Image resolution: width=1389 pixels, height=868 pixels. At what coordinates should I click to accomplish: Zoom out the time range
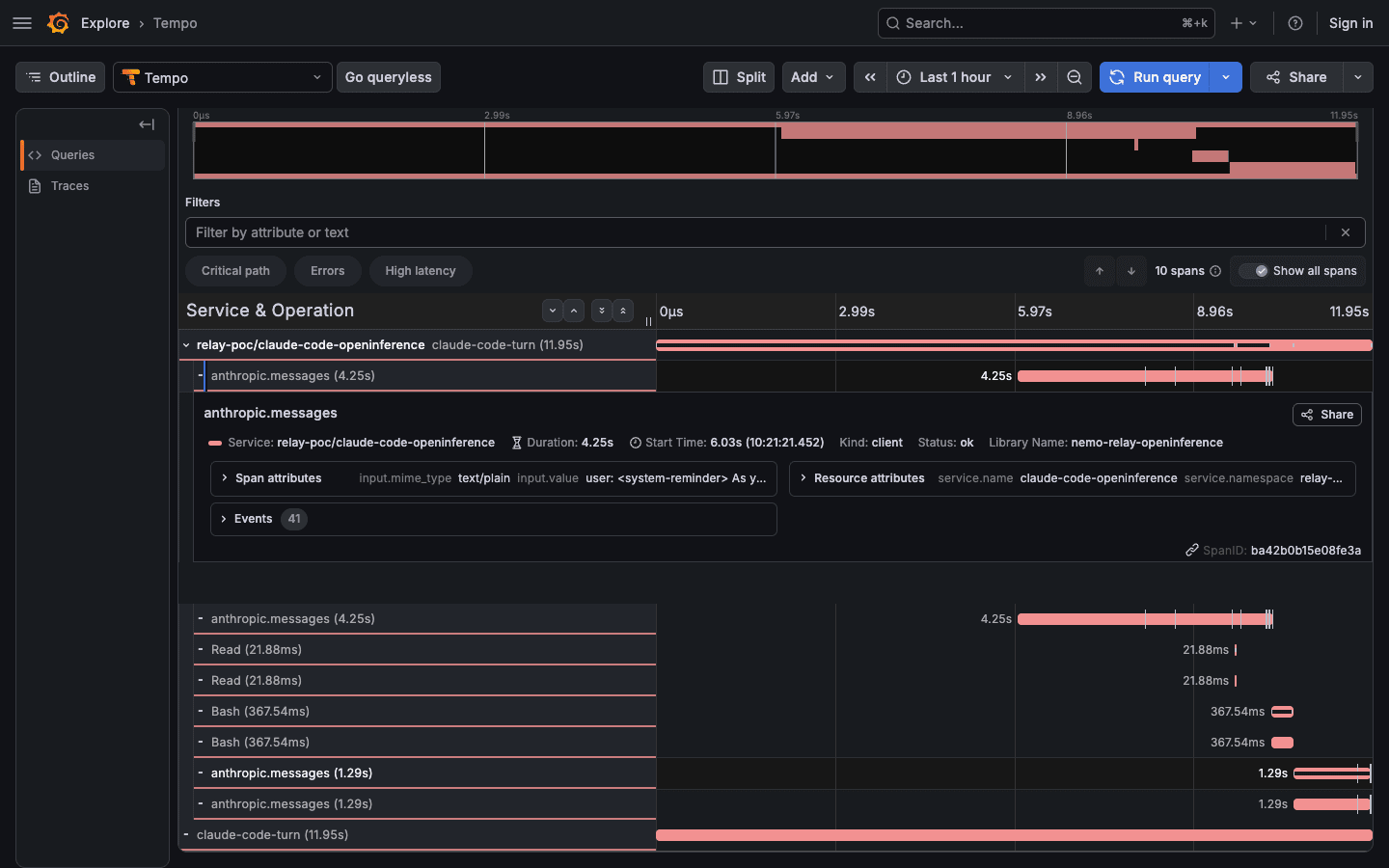click(1075, 77)
